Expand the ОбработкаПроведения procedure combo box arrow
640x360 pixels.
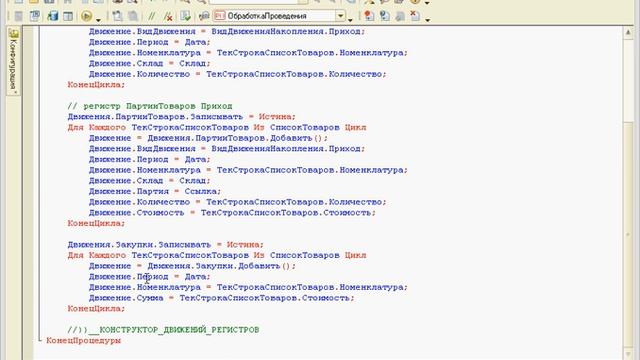point(340,16)
